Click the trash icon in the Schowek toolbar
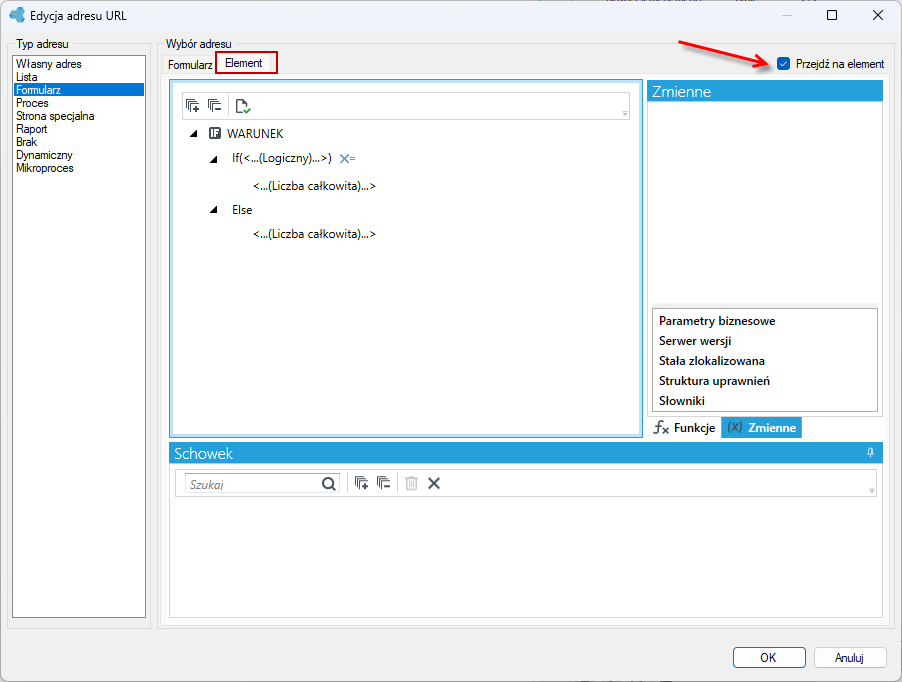This screenshot has width=902, height=682. [411, 483]
